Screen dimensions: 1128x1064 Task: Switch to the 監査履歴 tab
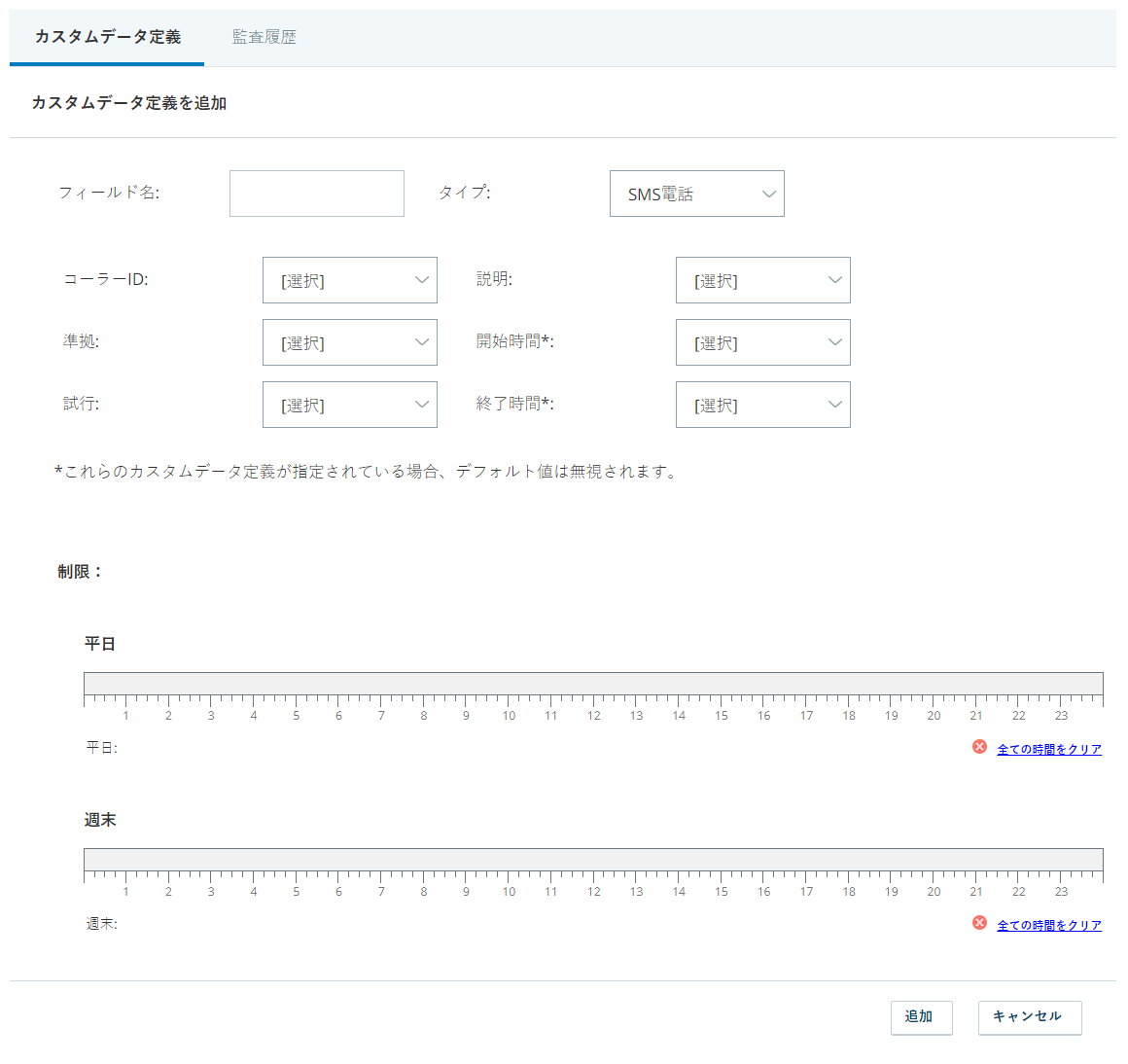point(264,37)
